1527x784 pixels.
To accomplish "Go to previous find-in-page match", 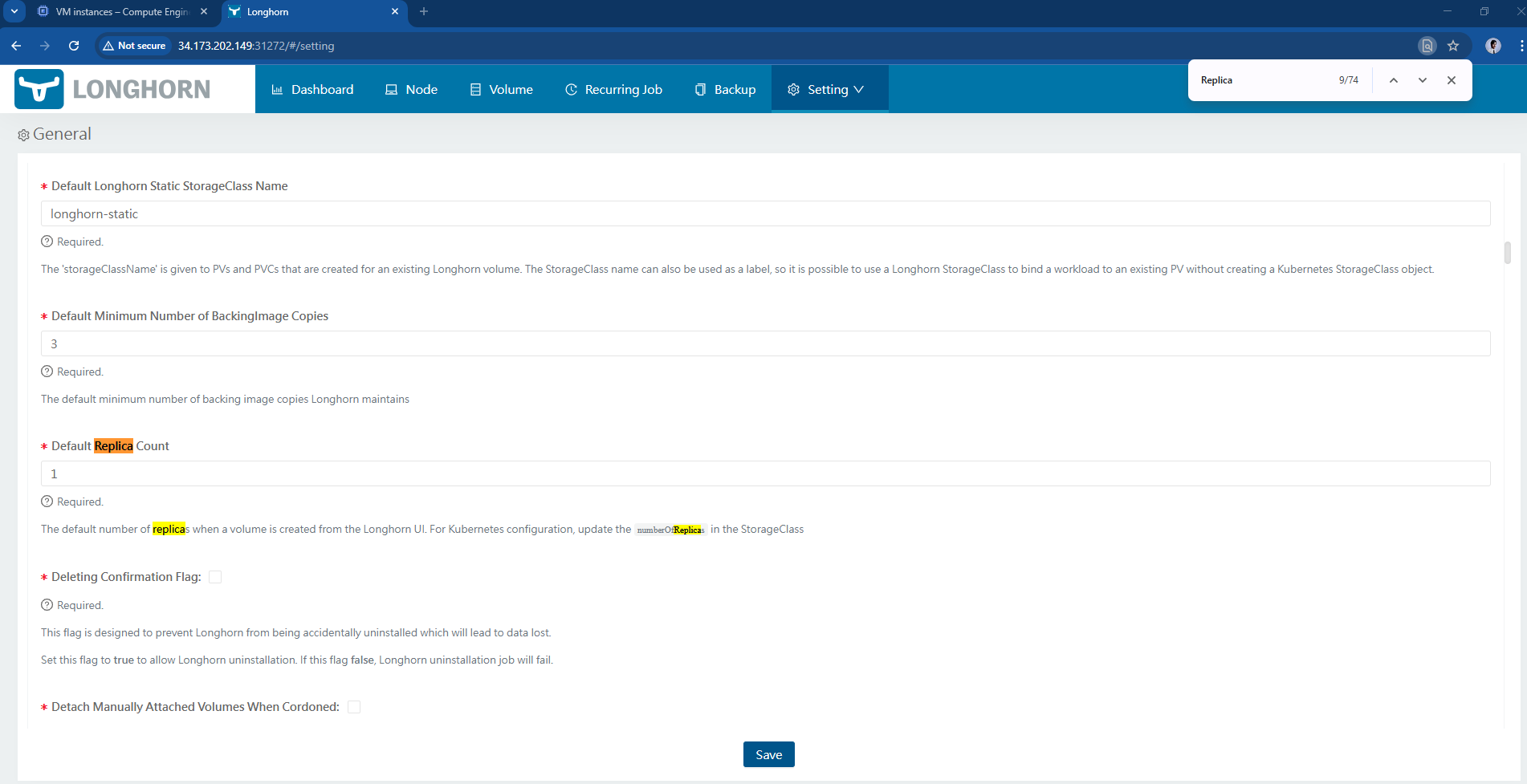I will click(x=1394, y=80).
